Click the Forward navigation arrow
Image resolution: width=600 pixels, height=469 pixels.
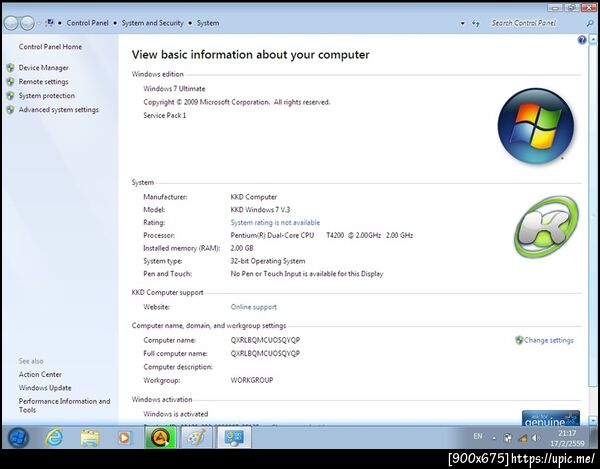click(27, 23)
